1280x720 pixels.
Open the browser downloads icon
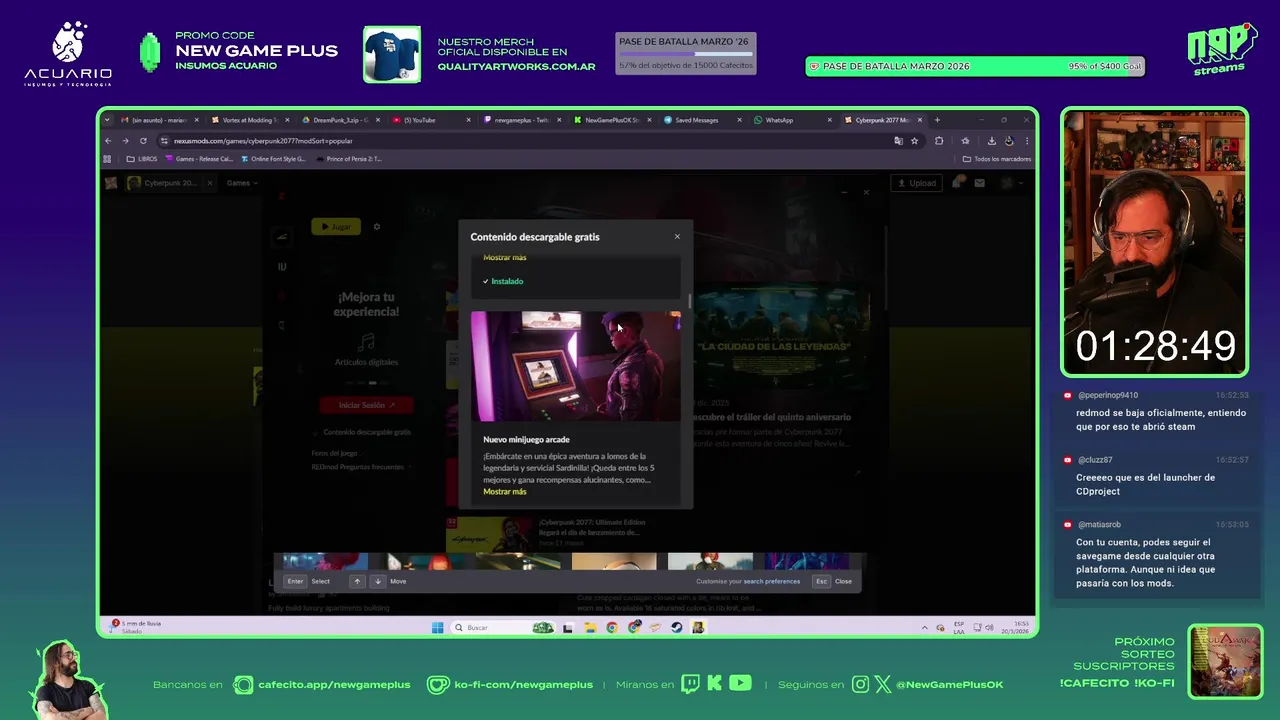pos(991,141)
